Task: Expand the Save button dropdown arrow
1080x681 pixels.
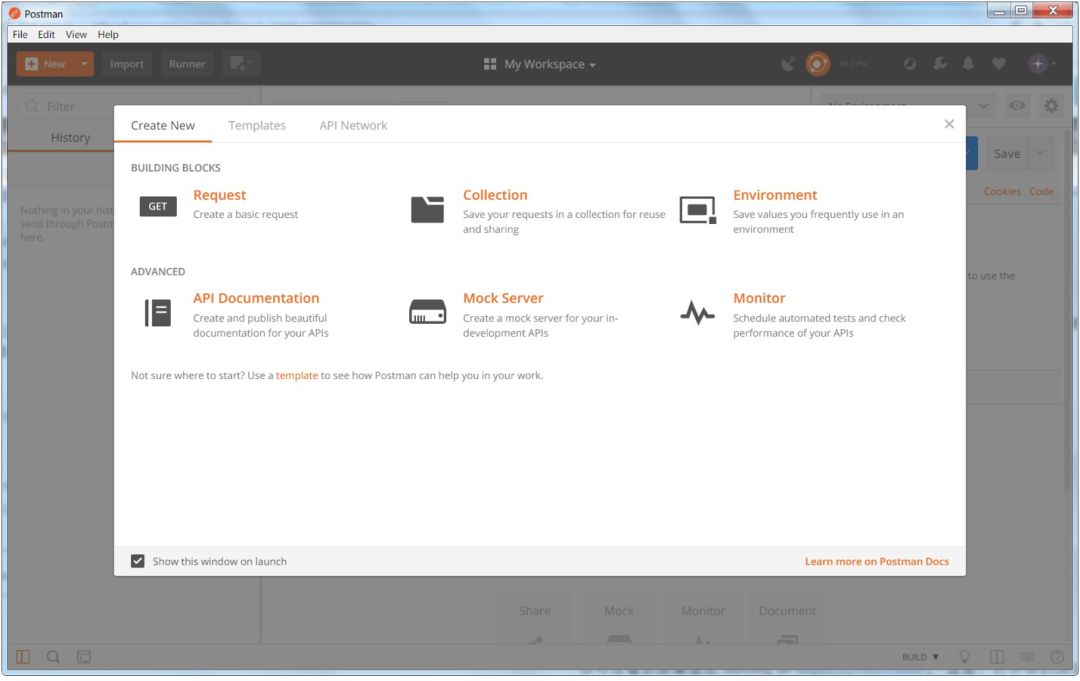Action: (x=1040, y=154)
